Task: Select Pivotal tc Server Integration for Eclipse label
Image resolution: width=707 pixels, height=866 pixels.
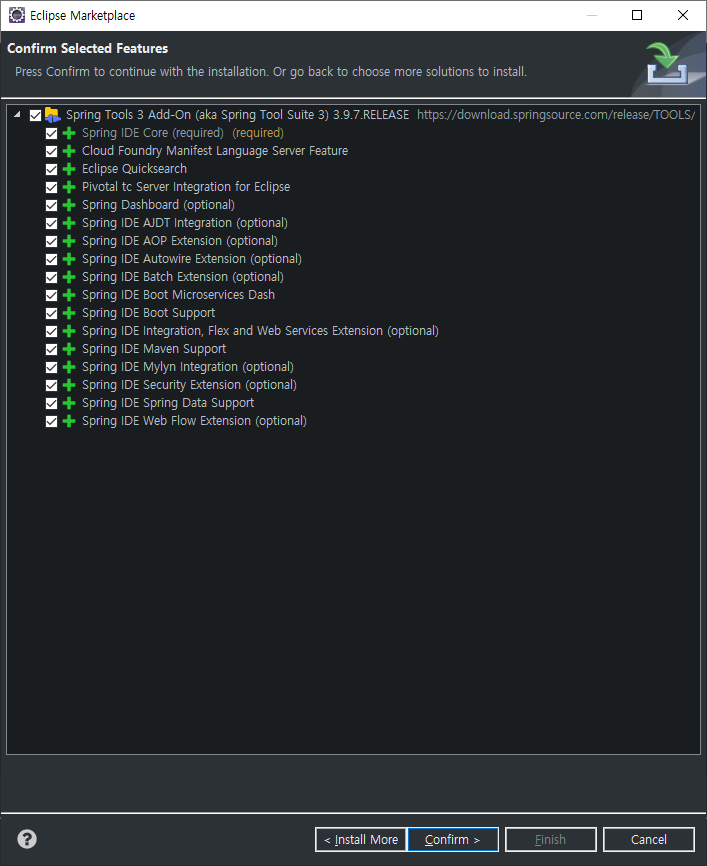Action: tap(186, 187)
